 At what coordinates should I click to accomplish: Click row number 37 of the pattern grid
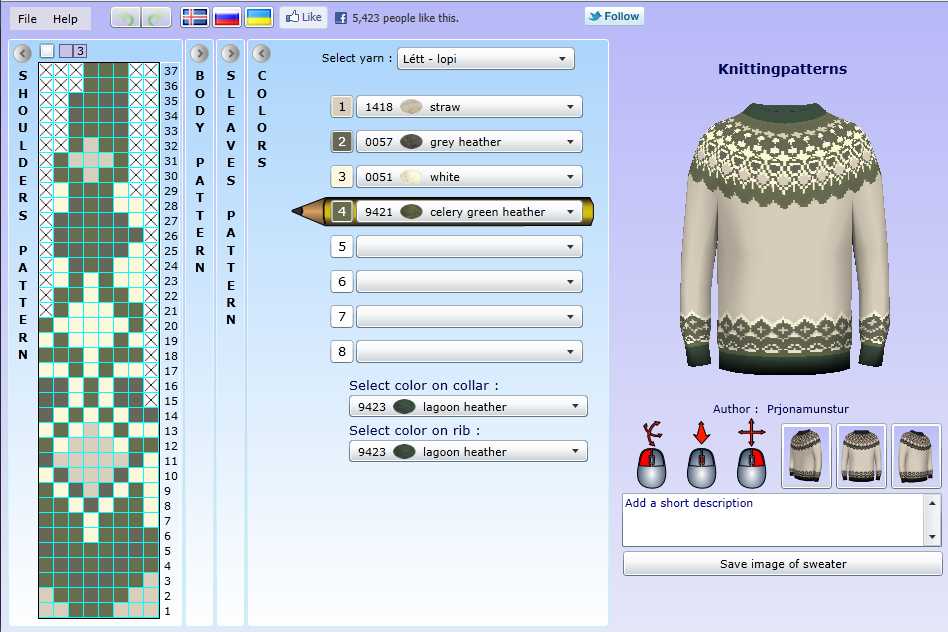171,71
